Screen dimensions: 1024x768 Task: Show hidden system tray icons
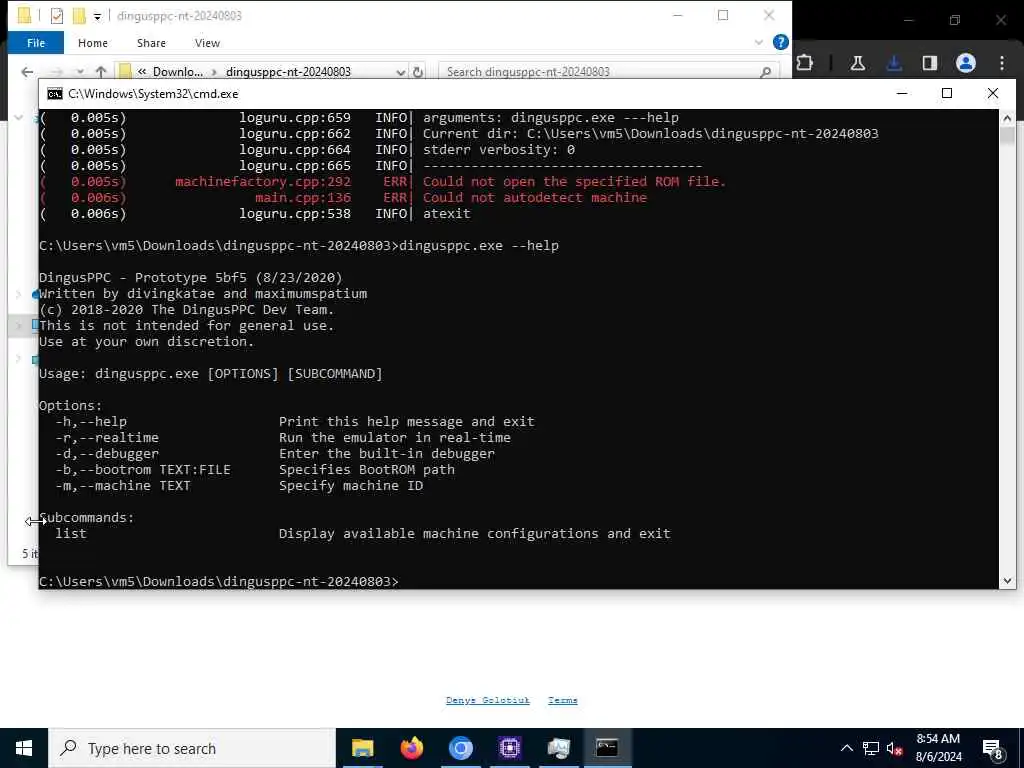pyautogui.click(x=846, y=748)
